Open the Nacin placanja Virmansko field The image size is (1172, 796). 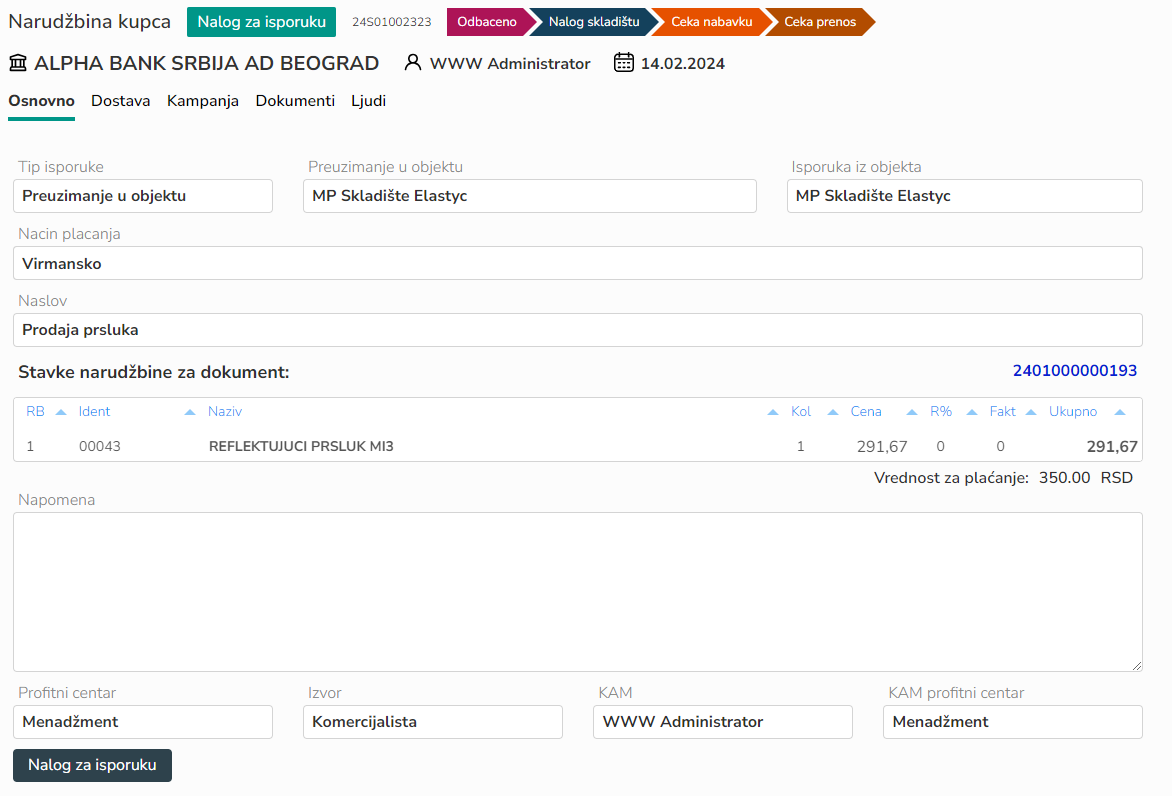(578, 263)
